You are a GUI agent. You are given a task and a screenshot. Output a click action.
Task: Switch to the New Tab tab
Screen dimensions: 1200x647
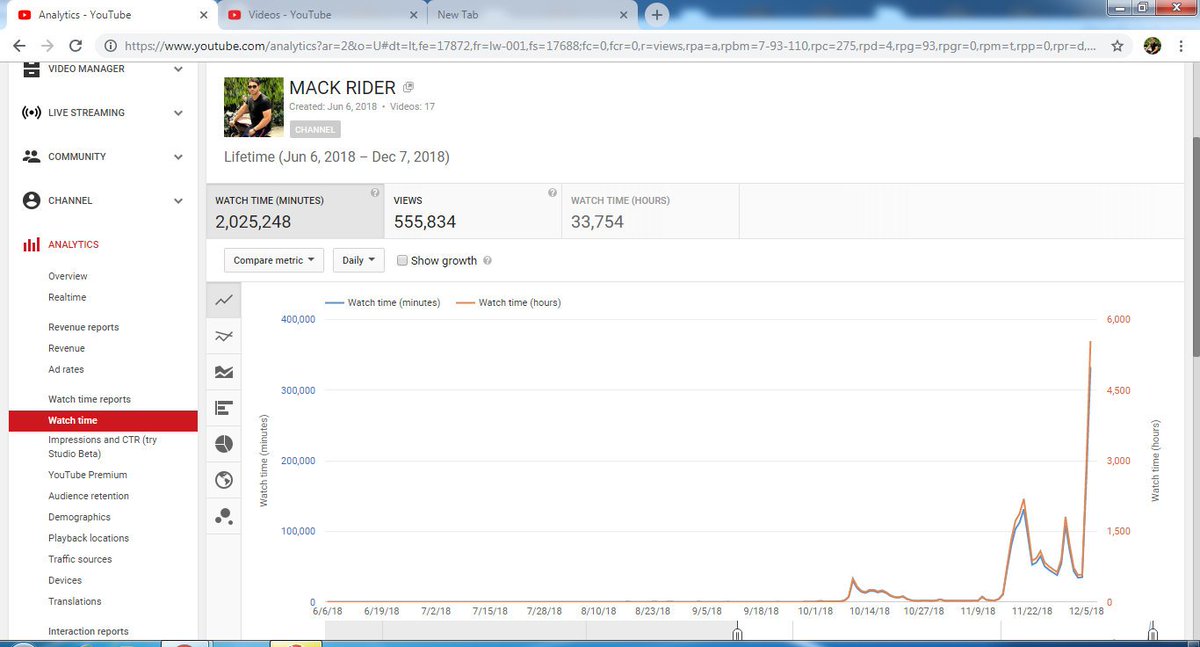(533, 15)
